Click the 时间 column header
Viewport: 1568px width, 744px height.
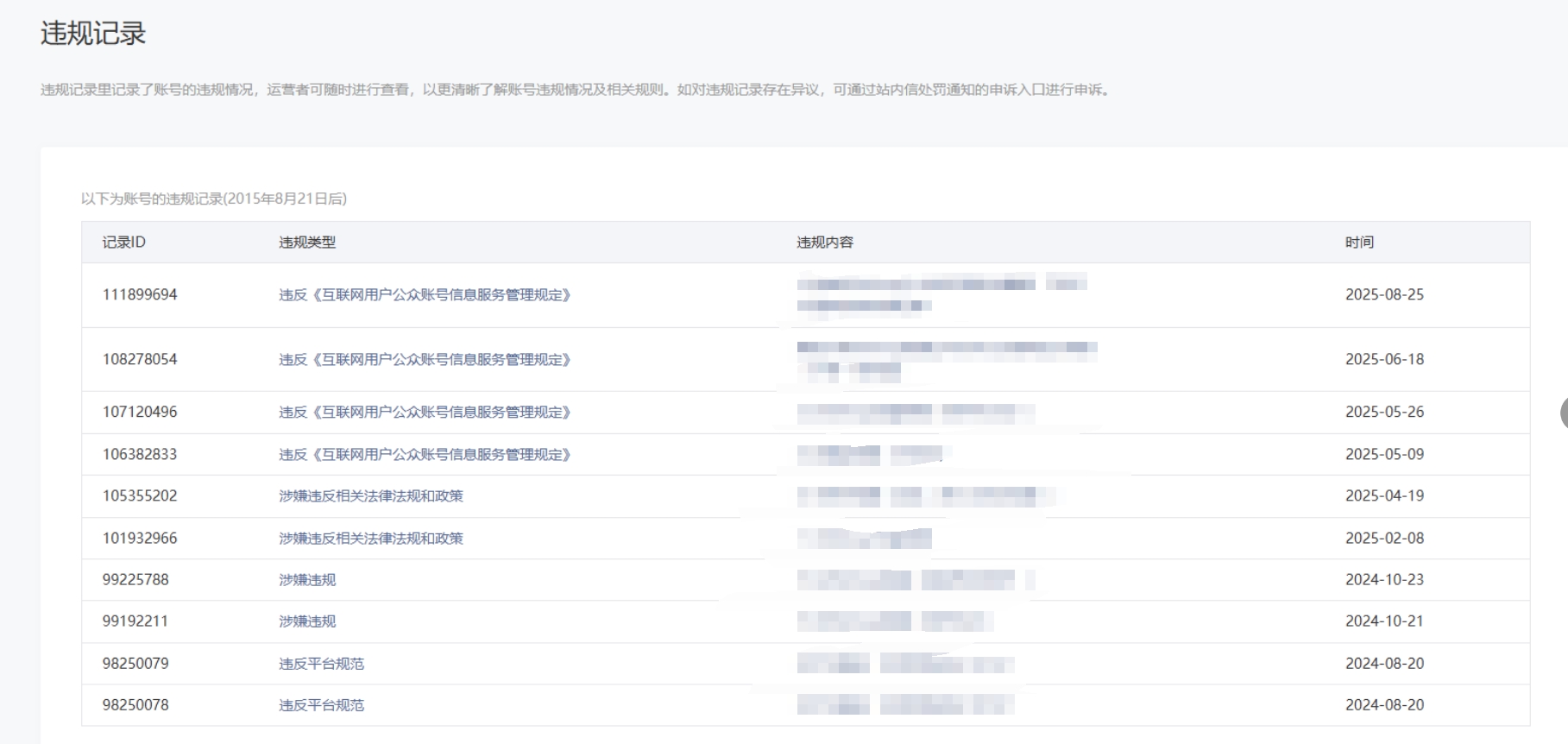click(x=1358, y=243)
